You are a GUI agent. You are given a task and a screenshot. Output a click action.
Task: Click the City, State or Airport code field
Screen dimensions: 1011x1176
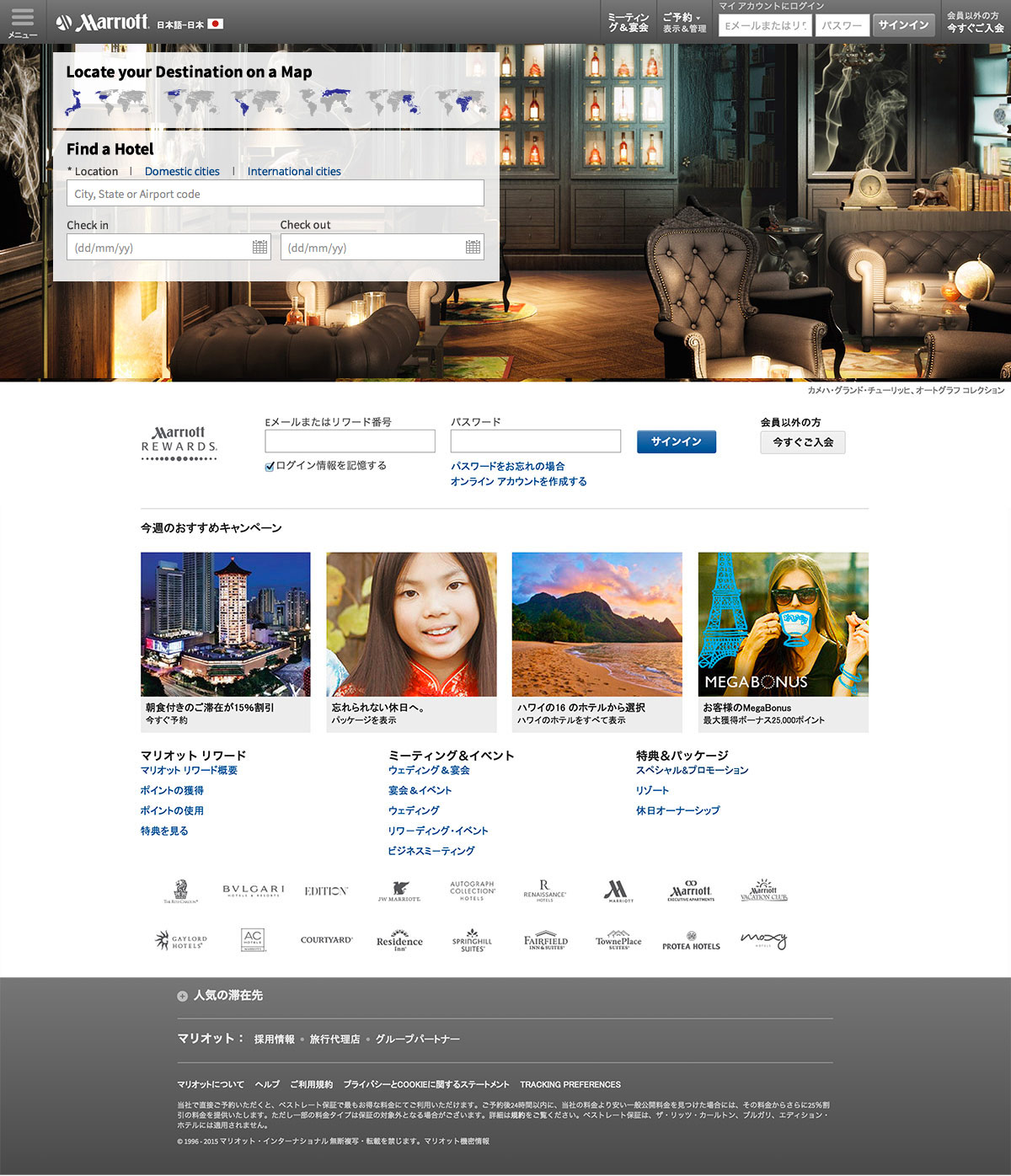(275, 194)
